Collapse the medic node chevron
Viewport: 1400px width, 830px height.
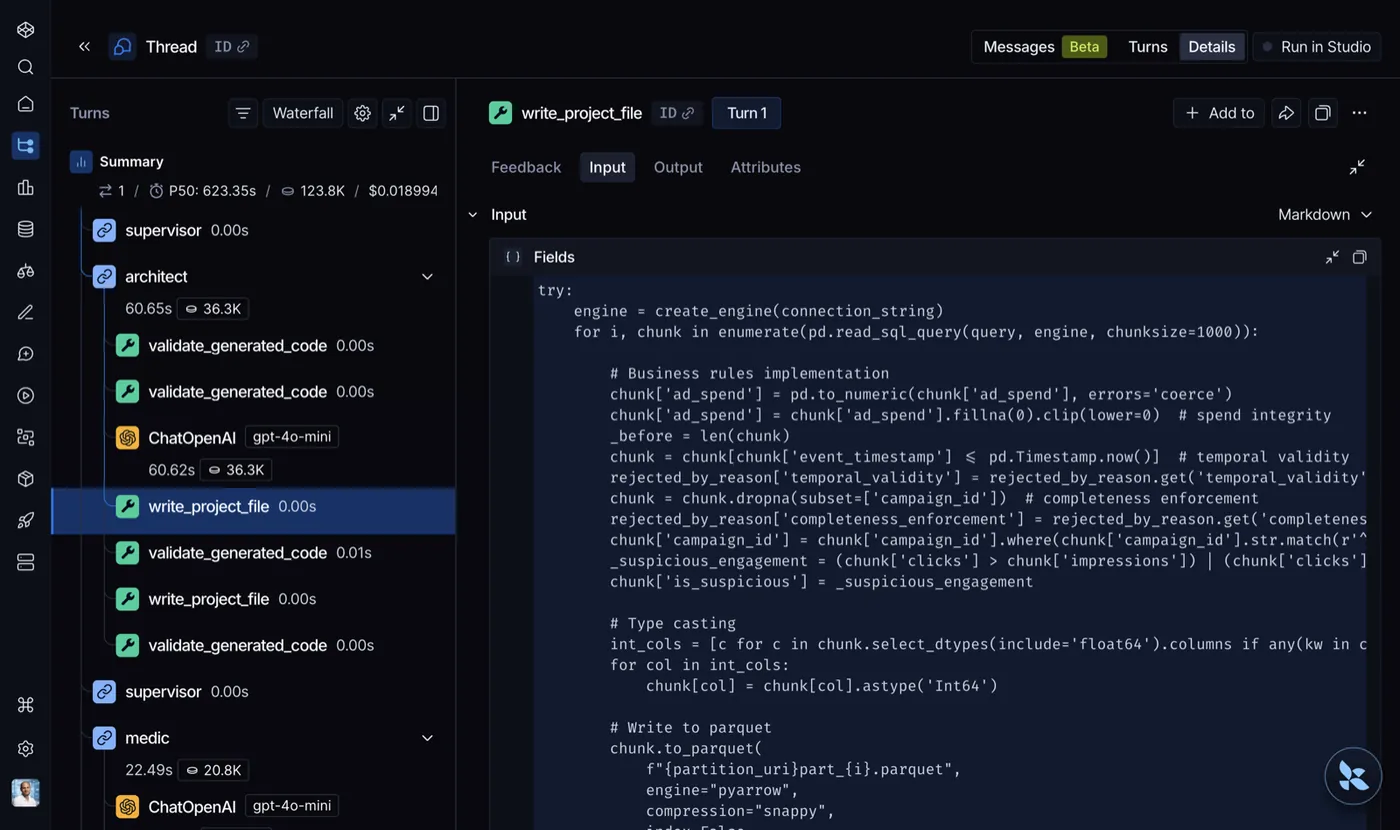427,738
